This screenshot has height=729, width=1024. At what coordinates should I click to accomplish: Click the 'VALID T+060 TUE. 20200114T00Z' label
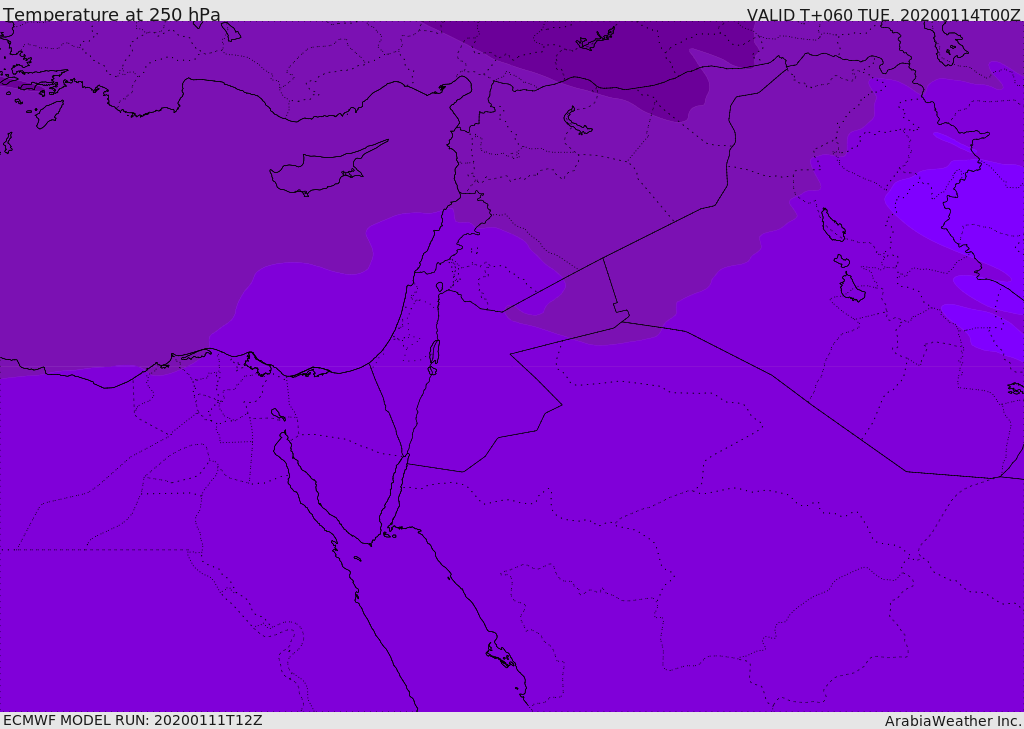click(x=884, y=14)
